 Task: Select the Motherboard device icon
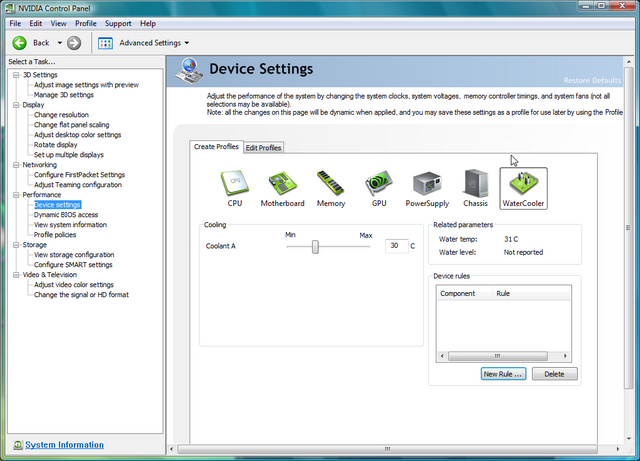coord(282,189)
